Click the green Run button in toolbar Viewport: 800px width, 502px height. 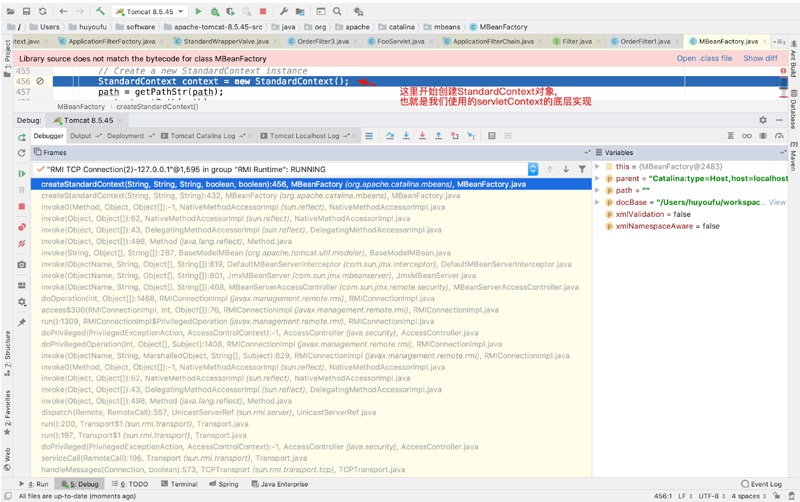tap(198, 11)
